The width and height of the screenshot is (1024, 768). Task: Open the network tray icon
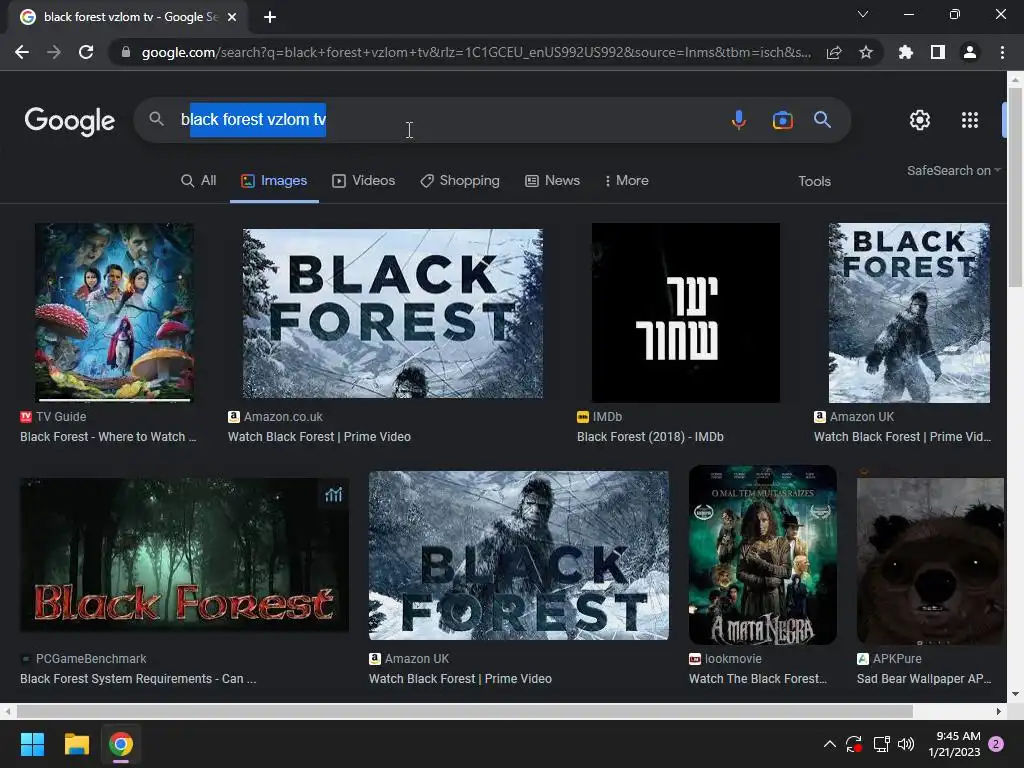point(882,744)
